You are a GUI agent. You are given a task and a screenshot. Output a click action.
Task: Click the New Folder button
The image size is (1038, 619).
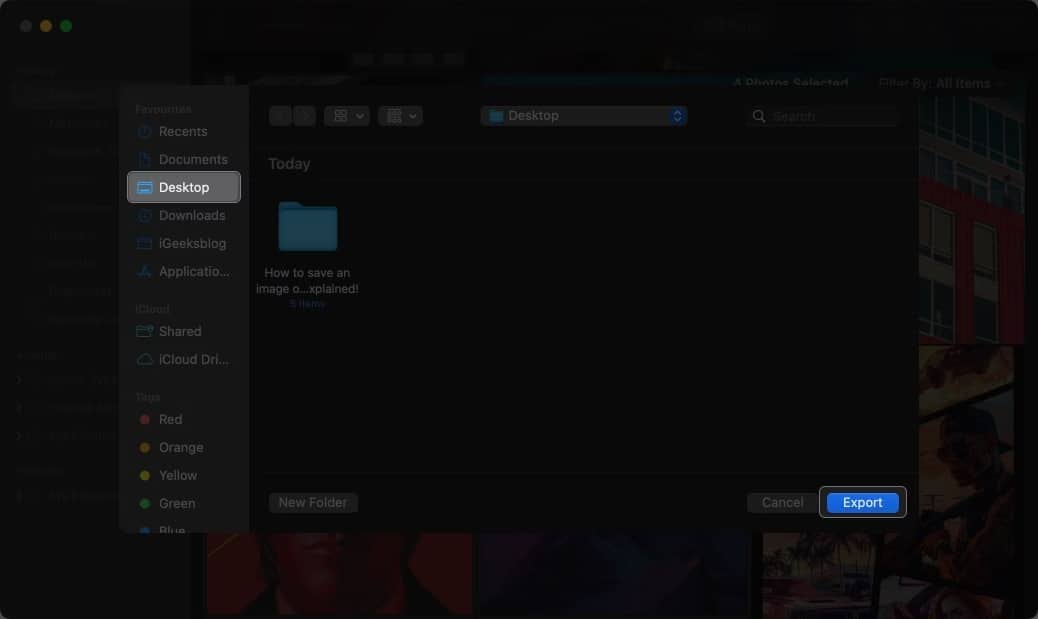[x=313, y=502]
